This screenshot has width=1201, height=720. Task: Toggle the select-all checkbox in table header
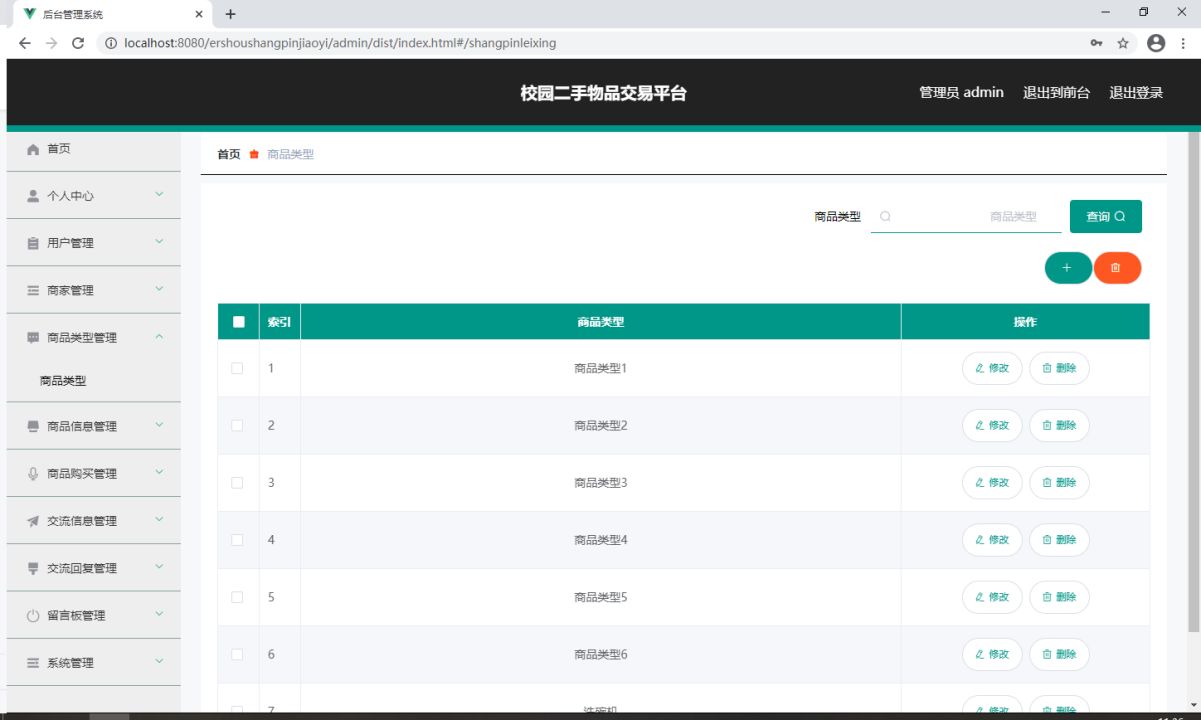(x=238, y=322)
